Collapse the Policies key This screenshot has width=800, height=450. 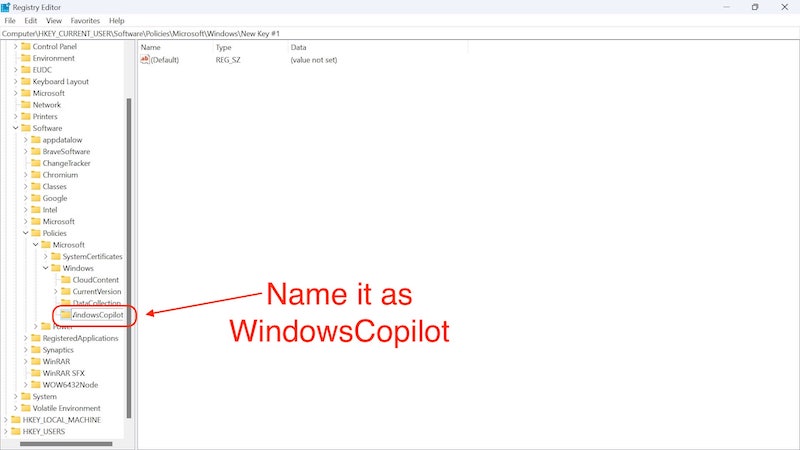26,233
